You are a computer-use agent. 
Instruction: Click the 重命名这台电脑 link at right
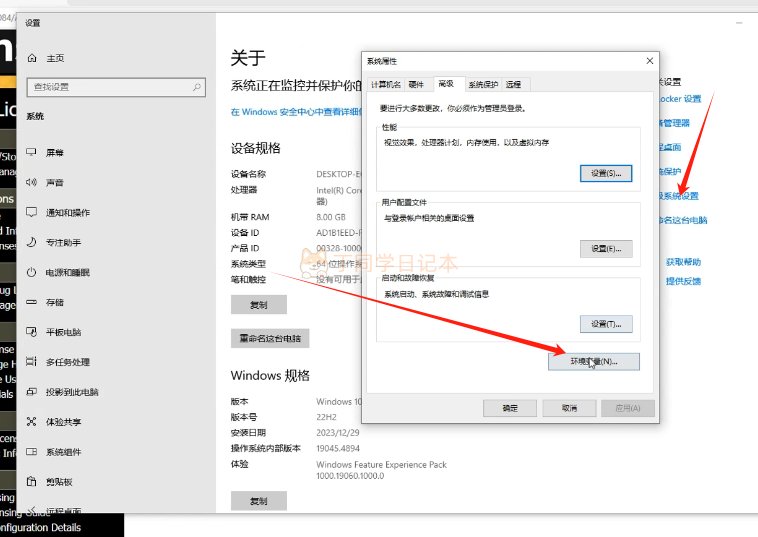coord(683,220)
